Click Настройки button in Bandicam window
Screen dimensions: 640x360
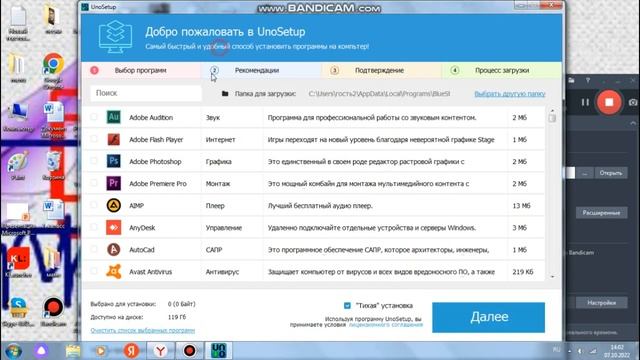(601, 303)
